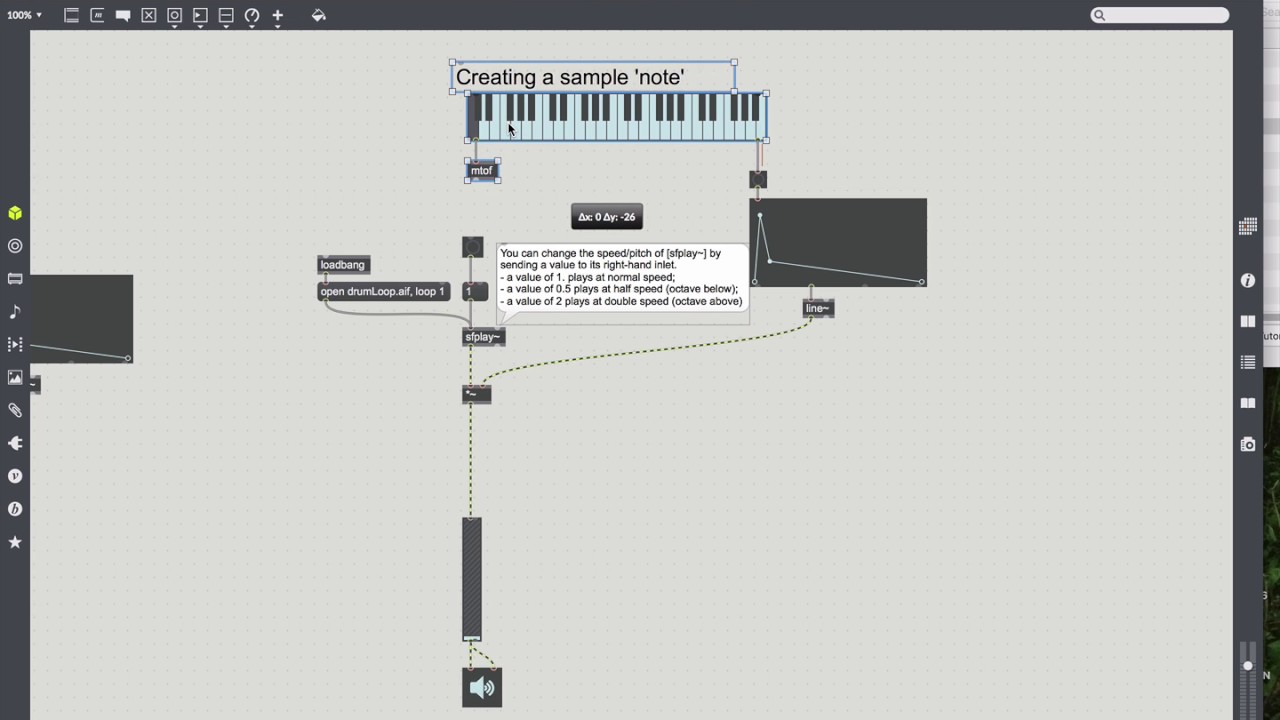This screenshot has width=1280, height=720.
Task: Open the Vizzie modules sidebar icon
Action: [x=15, y=476]
